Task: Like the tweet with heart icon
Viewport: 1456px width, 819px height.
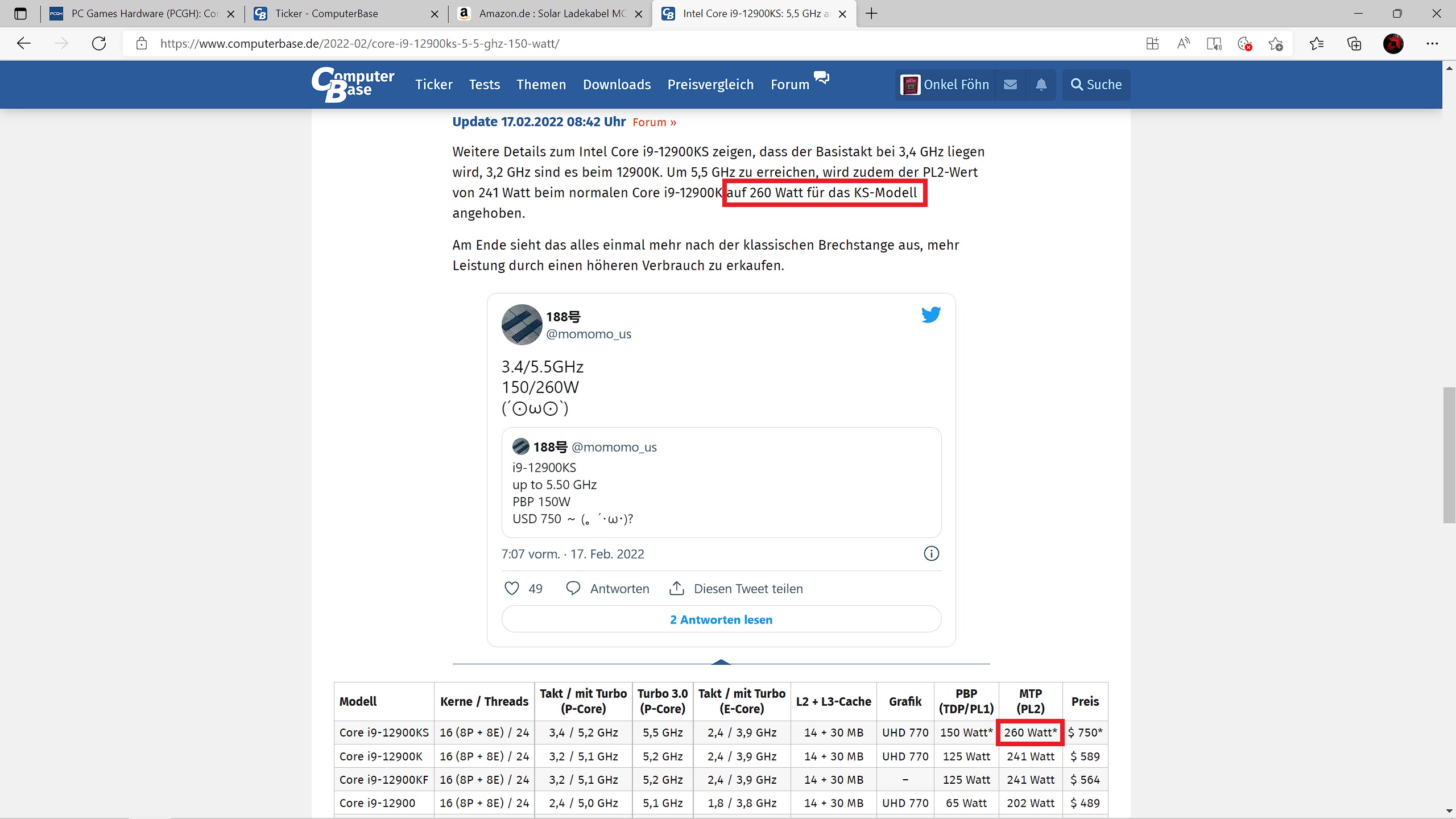Action: click(512, 588)
